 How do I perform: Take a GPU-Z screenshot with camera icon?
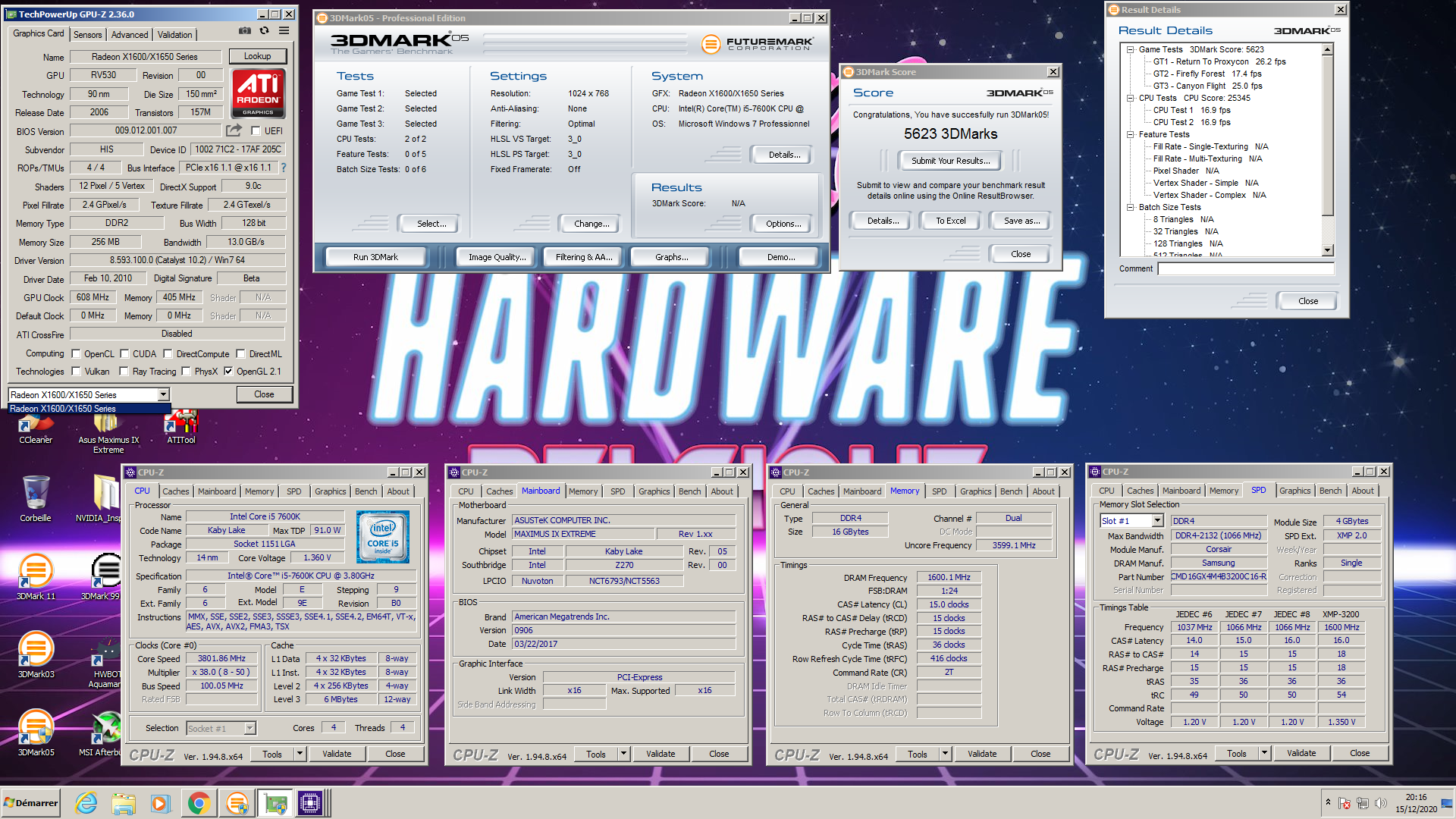tap(244, 31)
